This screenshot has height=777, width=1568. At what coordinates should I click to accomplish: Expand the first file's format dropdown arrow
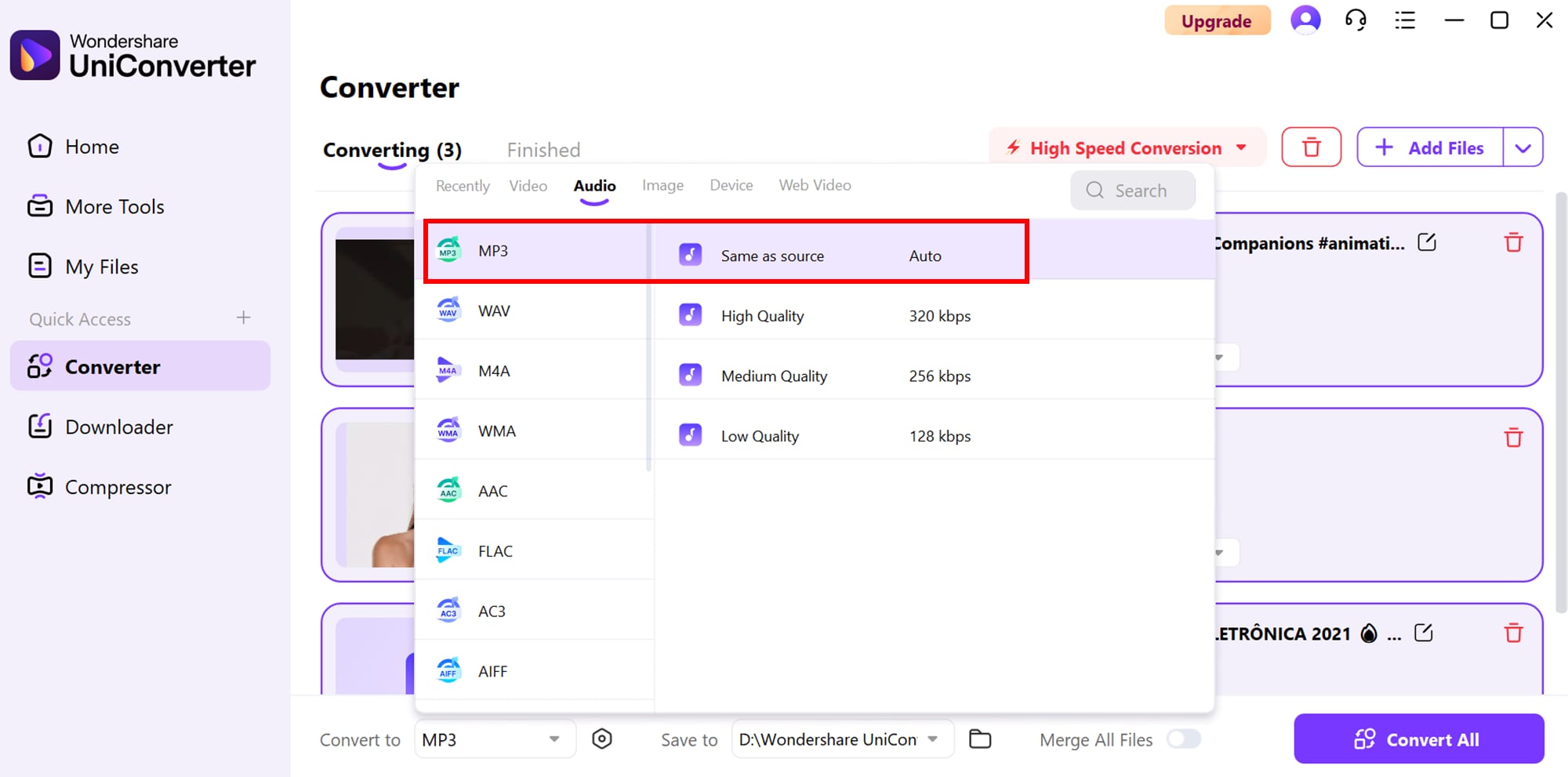point(1220,358)
